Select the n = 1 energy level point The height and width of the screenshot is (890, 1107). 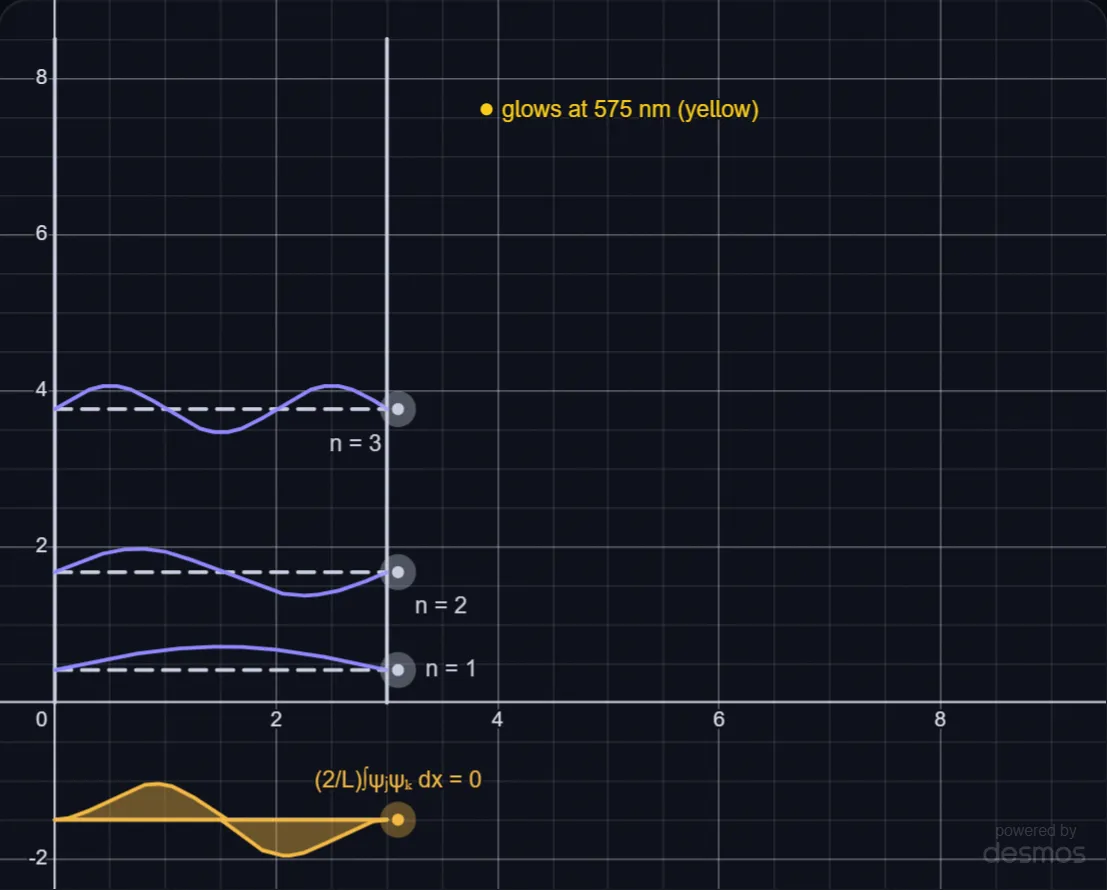point(398,670)
